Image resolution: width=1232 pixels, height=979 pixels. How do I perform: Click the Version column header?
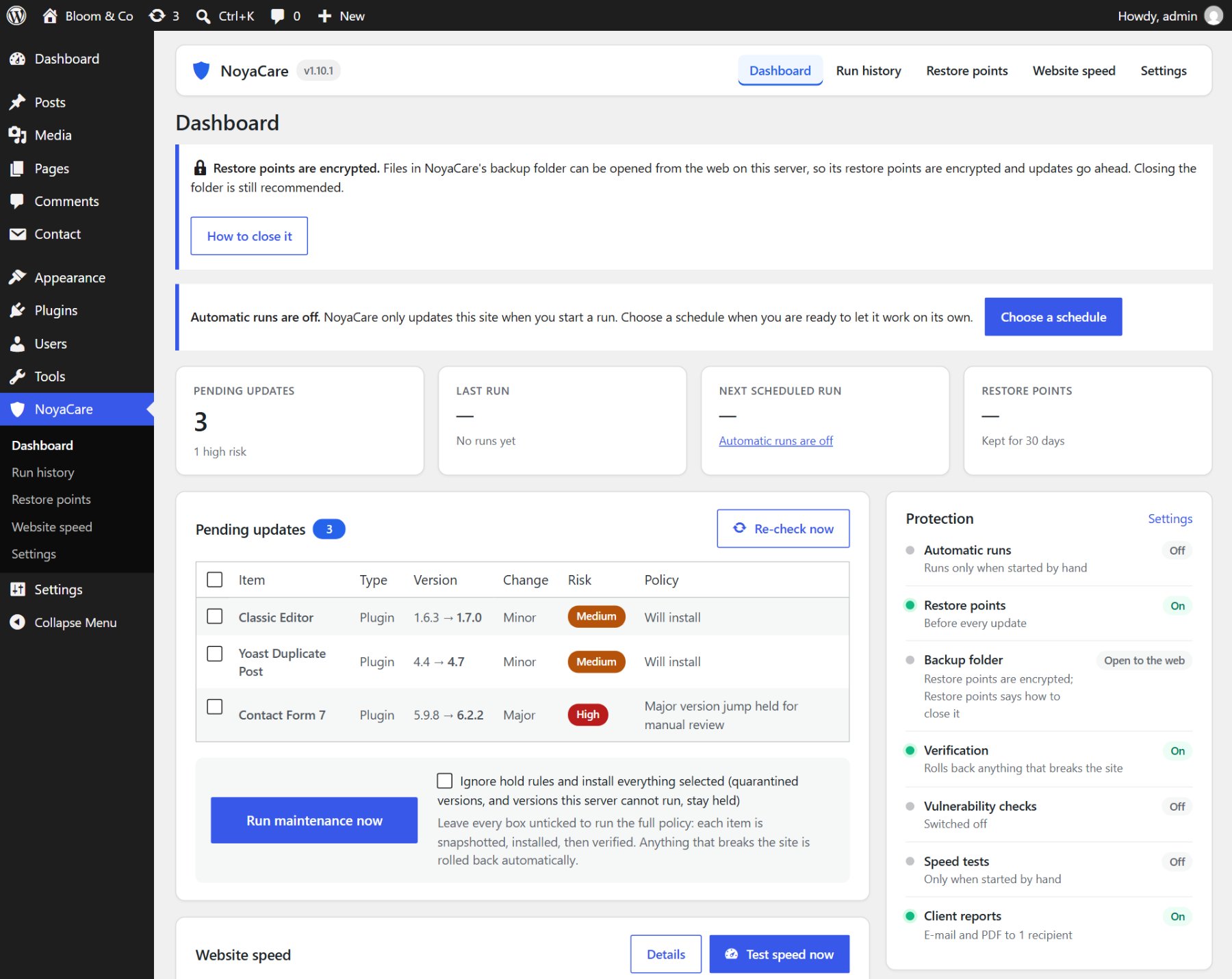click(x=435, y=580)
